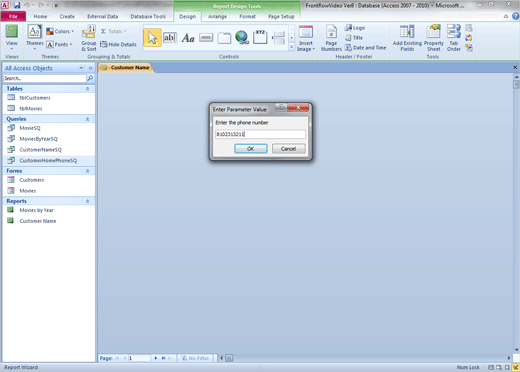Click Add Existing Fields
The height and width of the screenshot is (372, 520).
coord(407,38)
